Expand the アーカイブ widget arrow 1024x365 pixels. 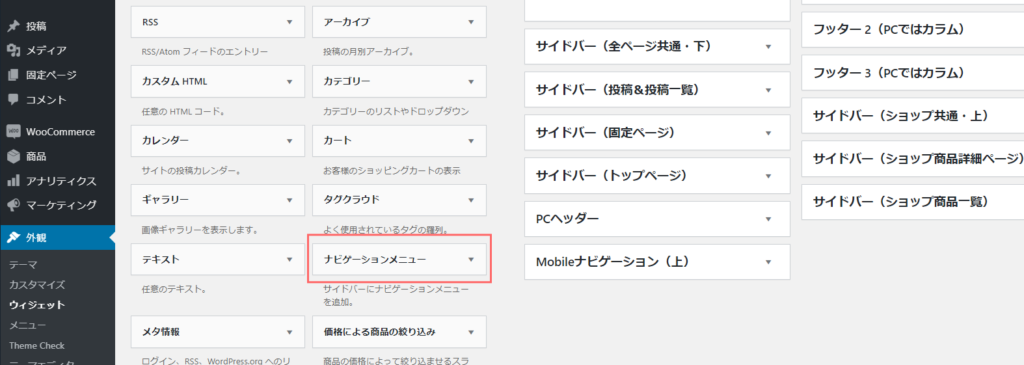471,22
